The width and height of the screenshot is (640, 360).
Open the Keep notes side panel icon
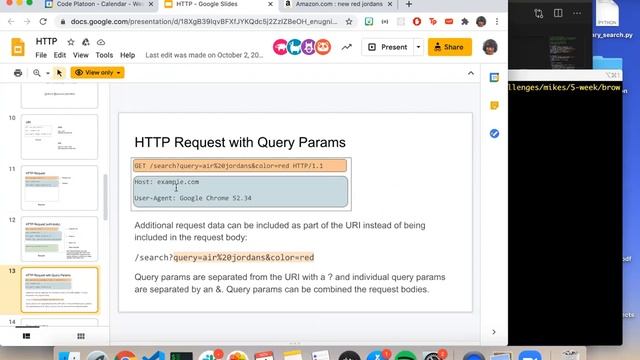point(494,106)
